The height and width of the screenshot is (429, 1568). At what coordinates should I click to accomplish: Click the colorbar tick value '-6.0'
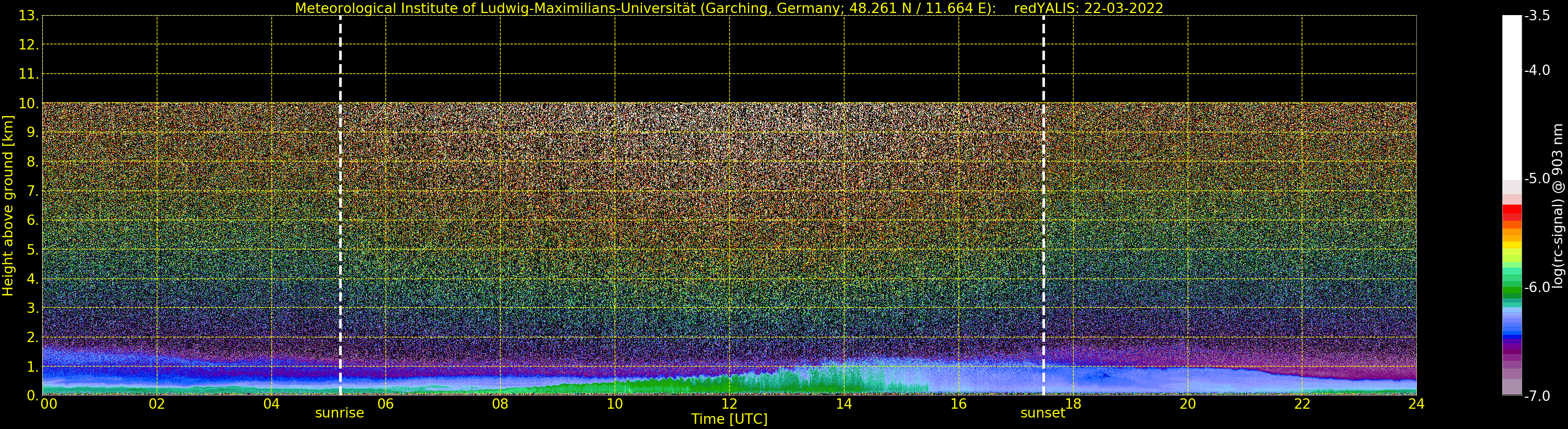1537,287
